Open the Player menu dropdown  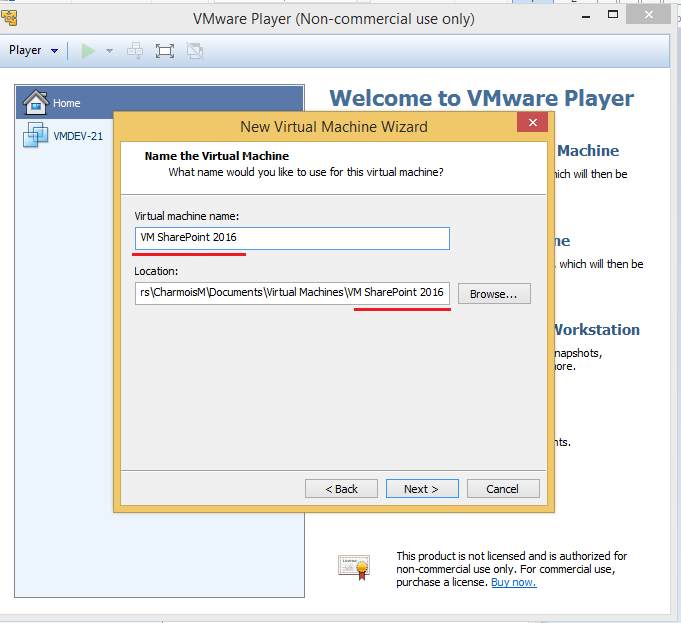(33, 50)
